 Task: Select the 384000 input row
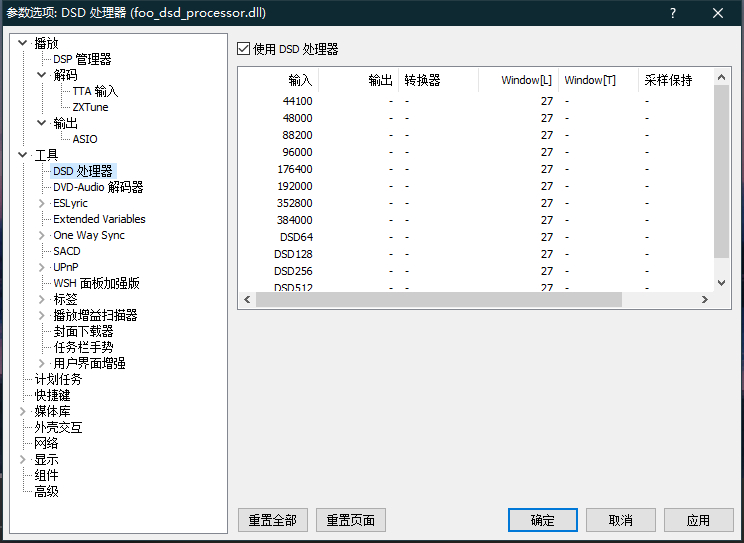[476, 220]
